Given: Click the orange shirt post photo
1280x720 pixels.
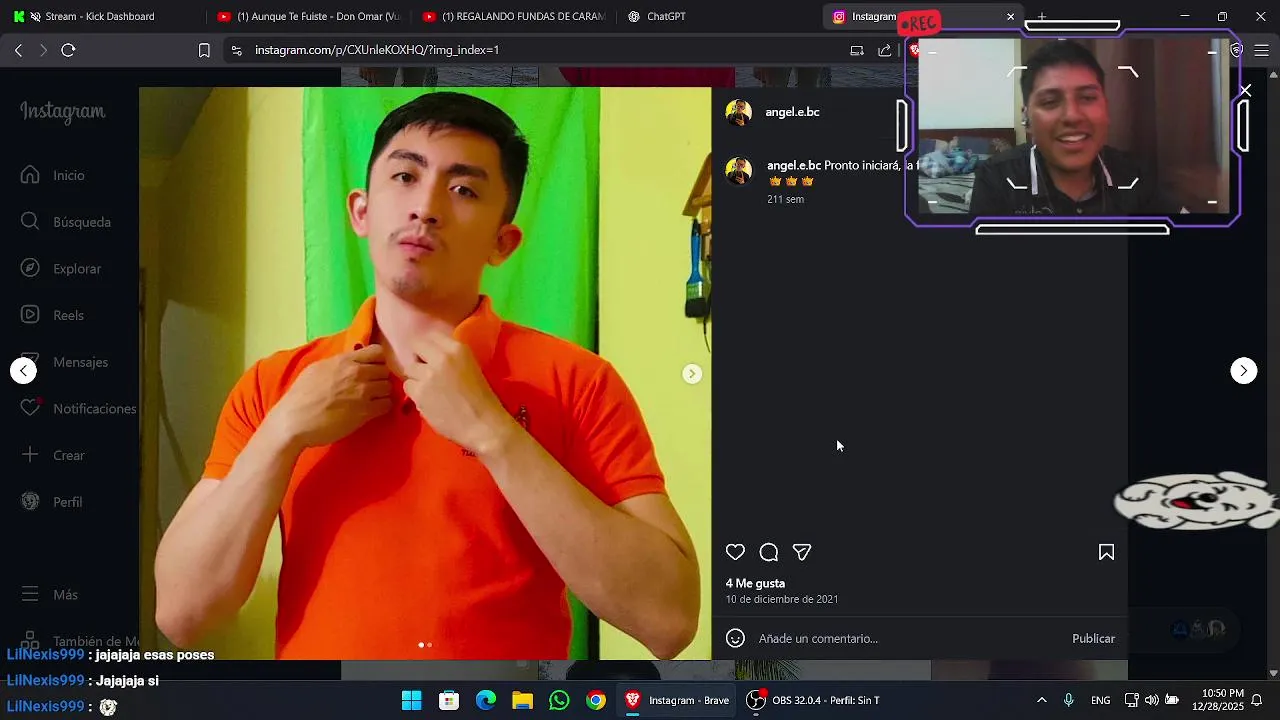Looking at the screenshot, I should (425, 374).
